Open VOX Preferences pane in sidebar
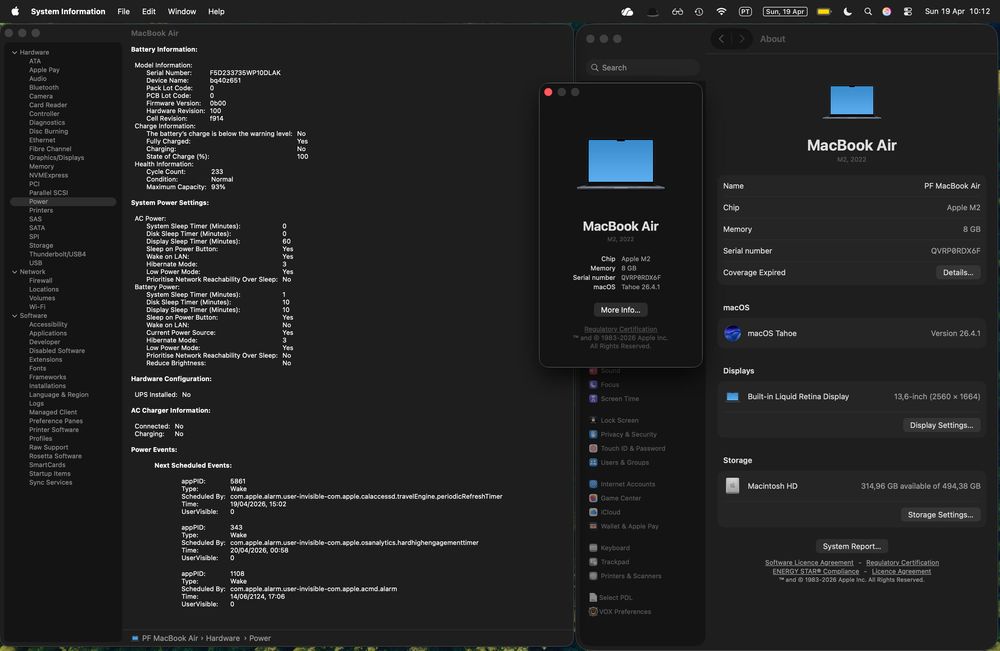1000x651 pixels. [619, 611]
